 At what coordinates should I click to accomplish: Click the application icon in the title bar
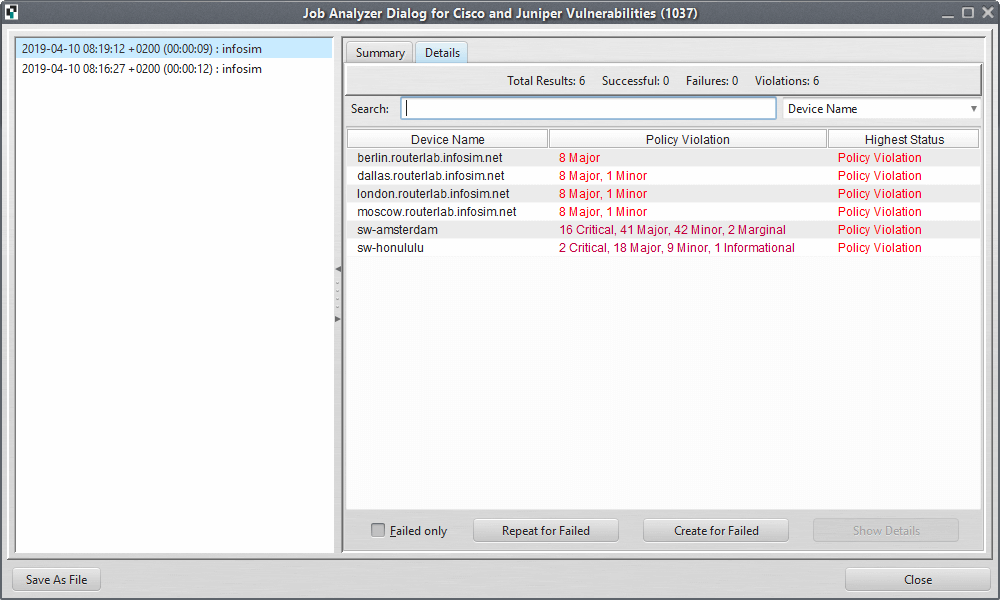(x=11, y=12)
